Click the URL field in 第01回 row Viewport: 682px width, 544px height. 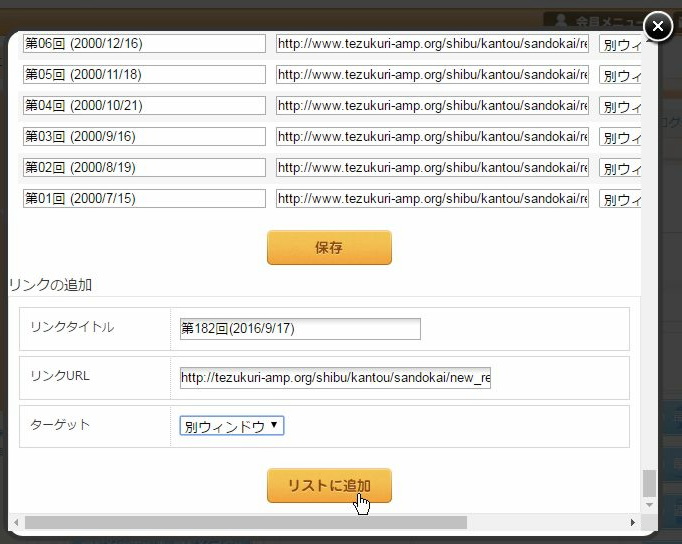[x=432, y=199]
